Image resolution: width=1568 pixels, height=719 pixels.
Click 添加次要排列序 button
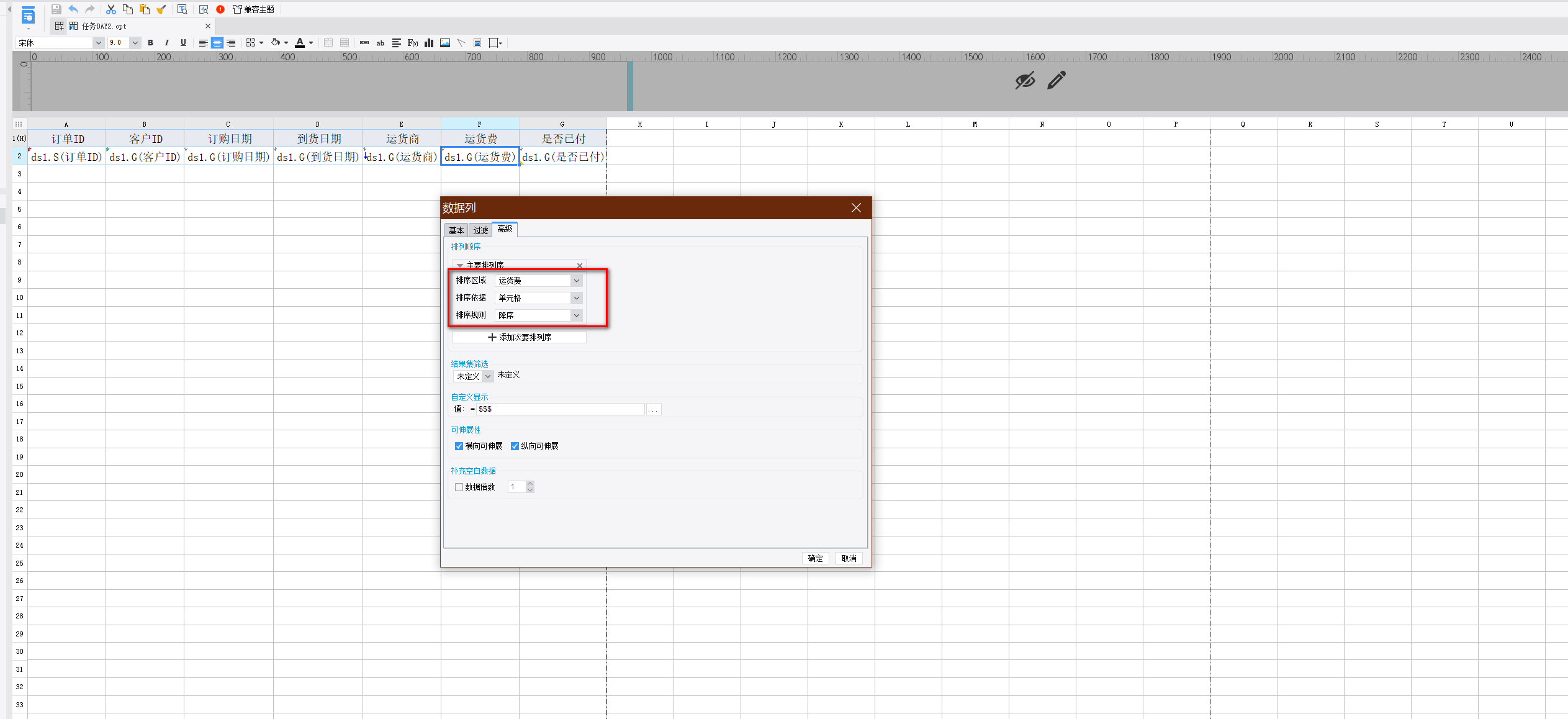(x=520, y=337)
